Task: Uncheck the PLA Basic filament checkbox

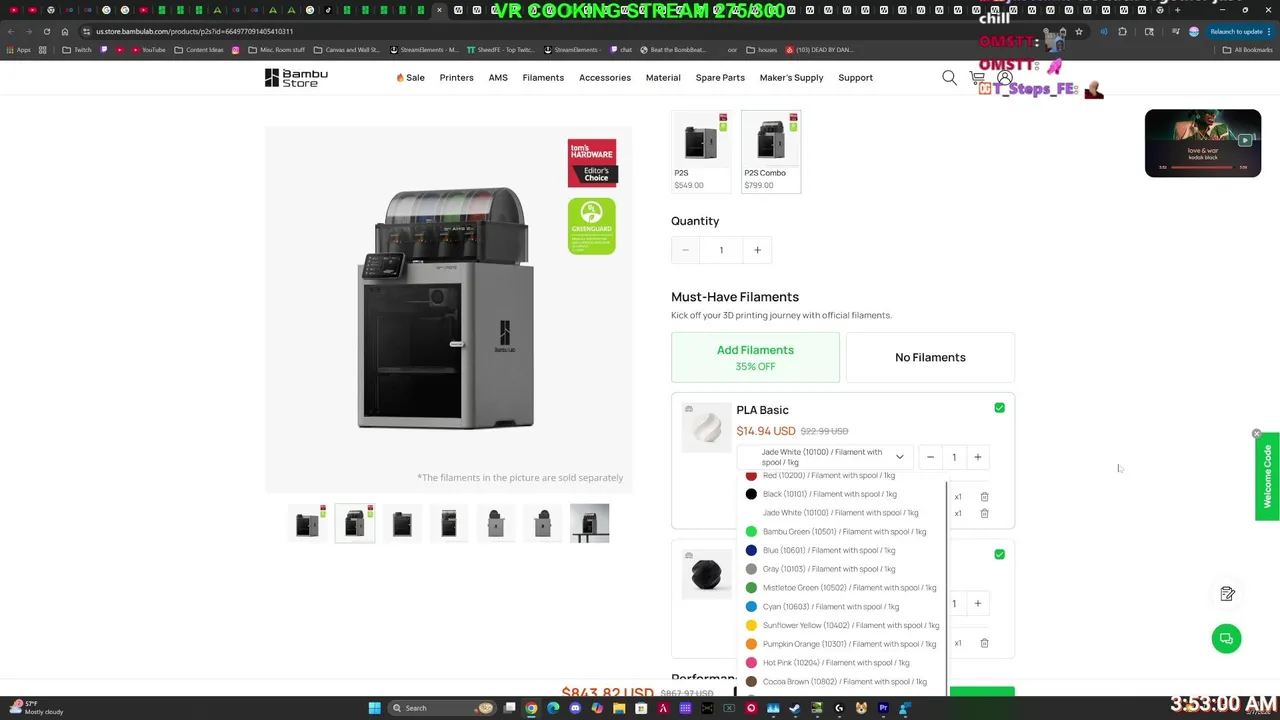Action: (999, 408)
